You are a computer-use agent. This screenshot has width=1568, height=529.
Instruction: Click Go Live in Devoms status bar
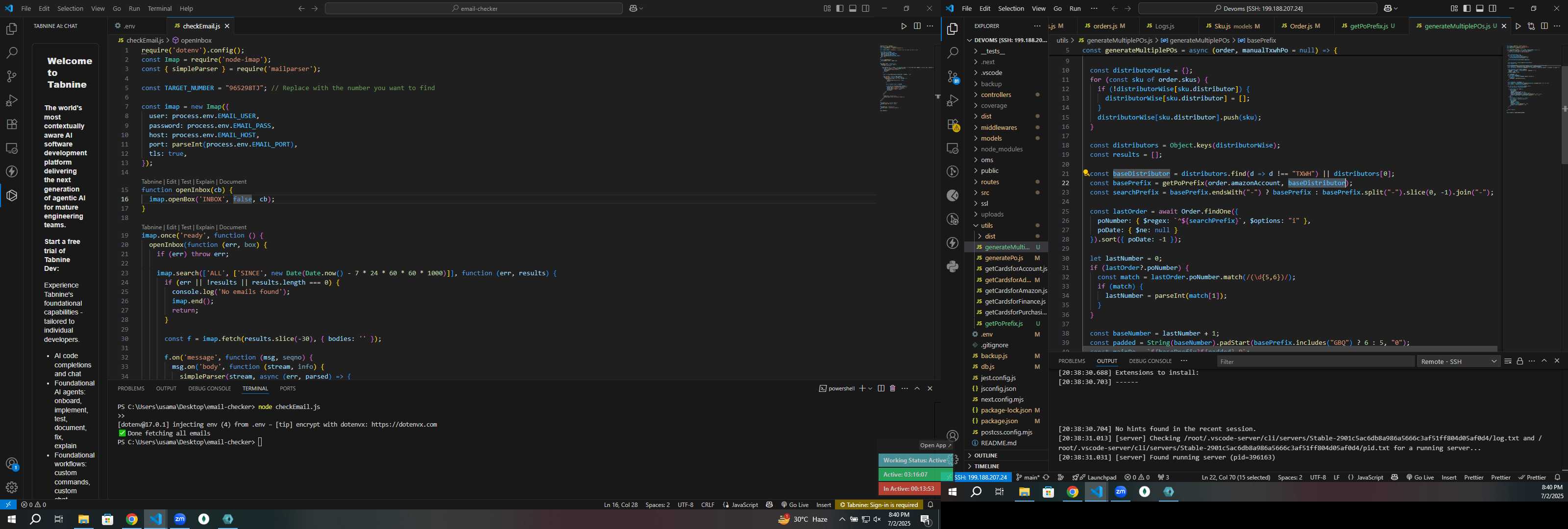[x=1420, y=477]
